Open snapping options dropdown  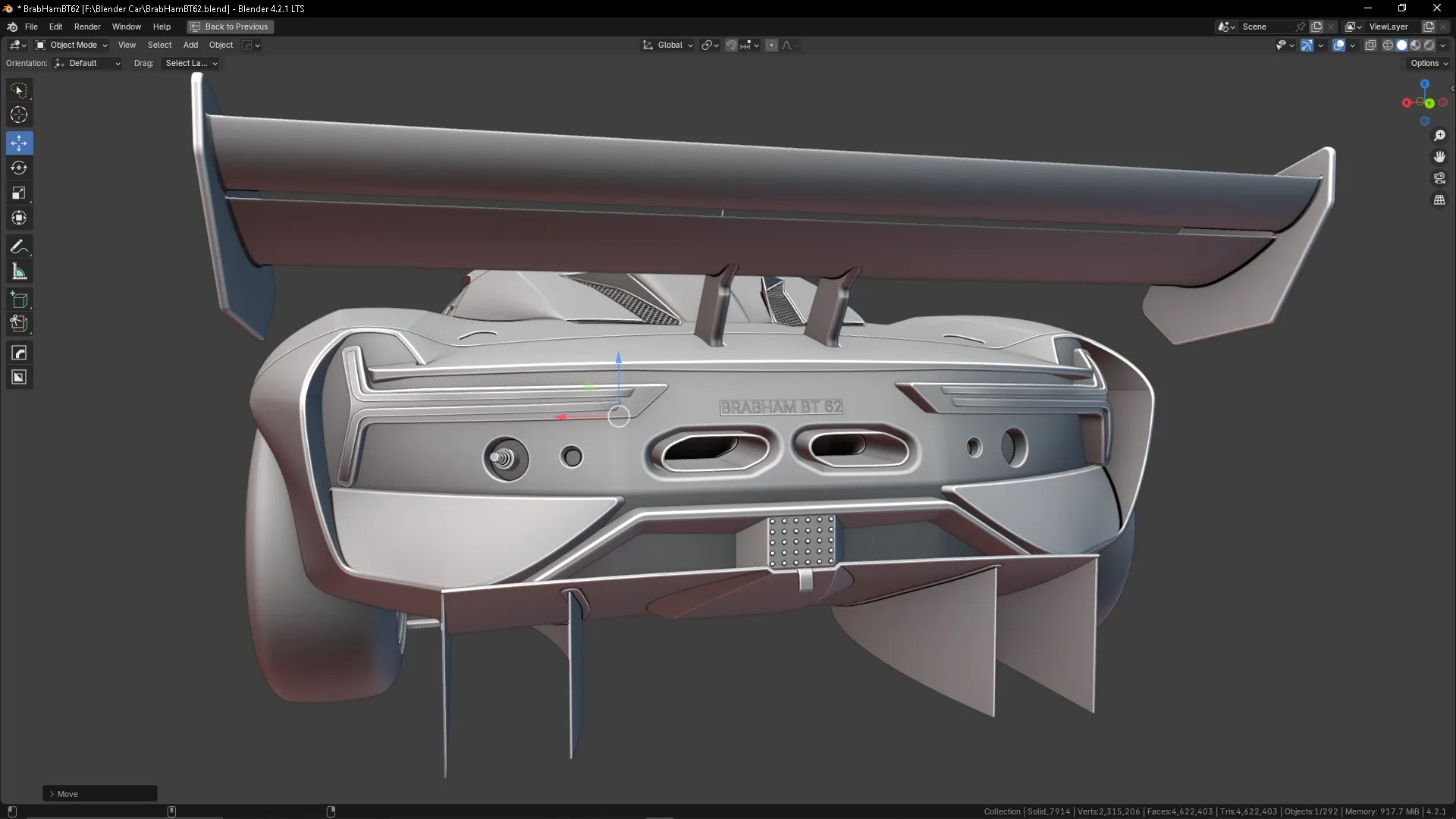coord(750,45)
